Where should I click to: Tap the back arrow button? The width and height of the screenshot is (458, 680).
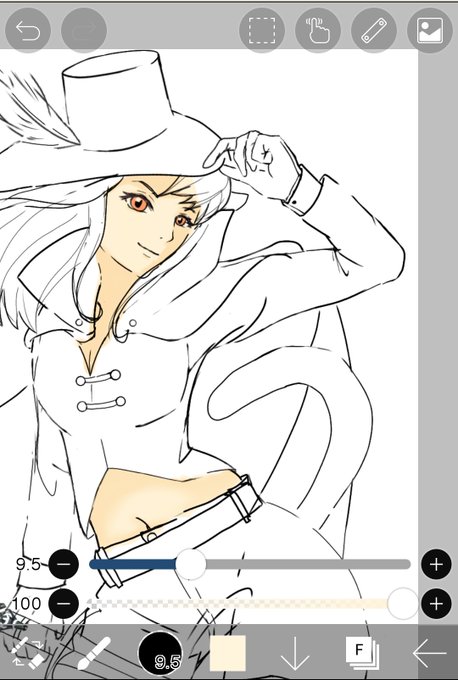pyautogui.click(x=429, y=653)
